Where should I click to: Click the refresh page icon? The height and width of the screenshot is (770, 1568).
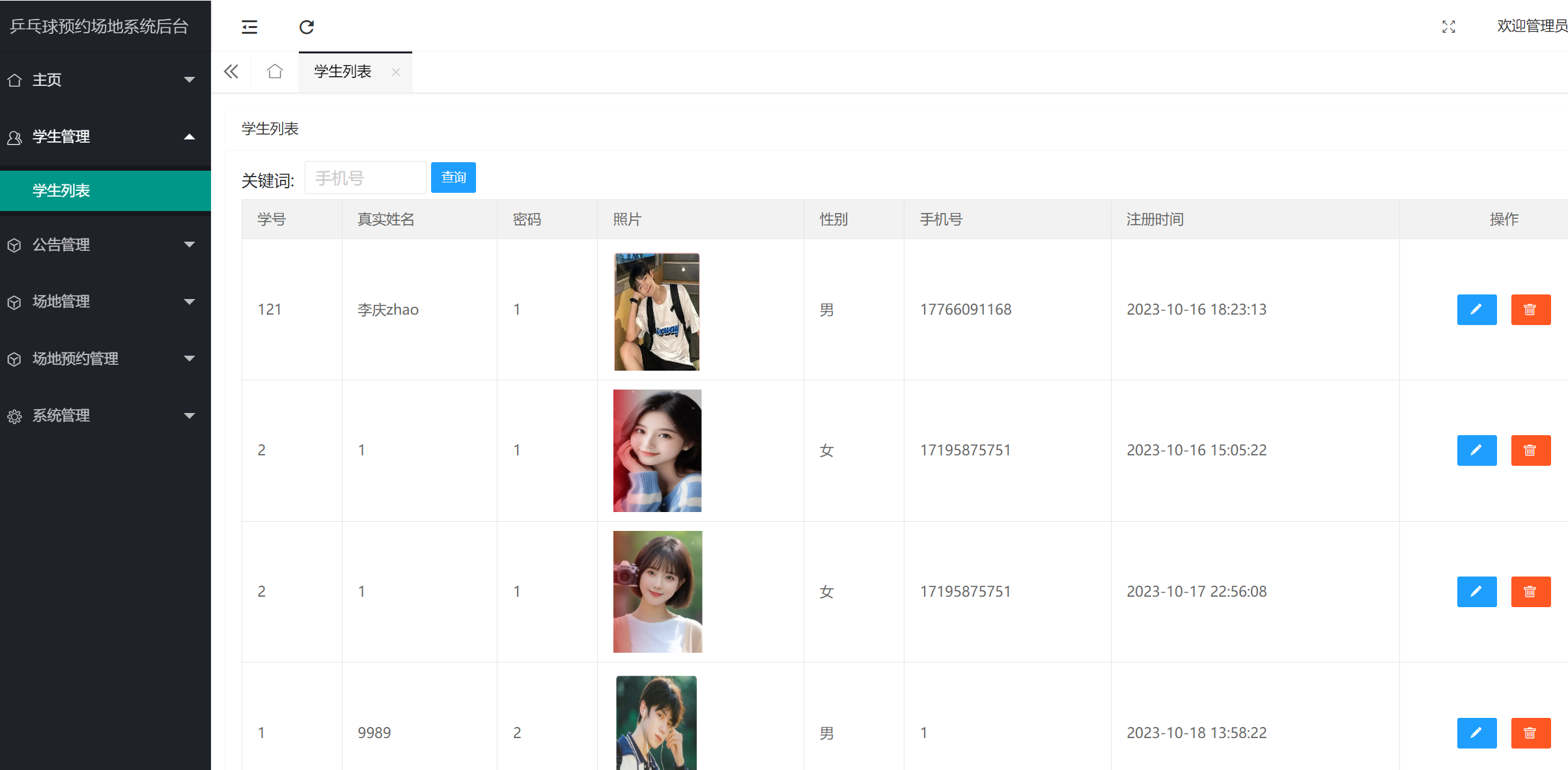pos(307,27)
